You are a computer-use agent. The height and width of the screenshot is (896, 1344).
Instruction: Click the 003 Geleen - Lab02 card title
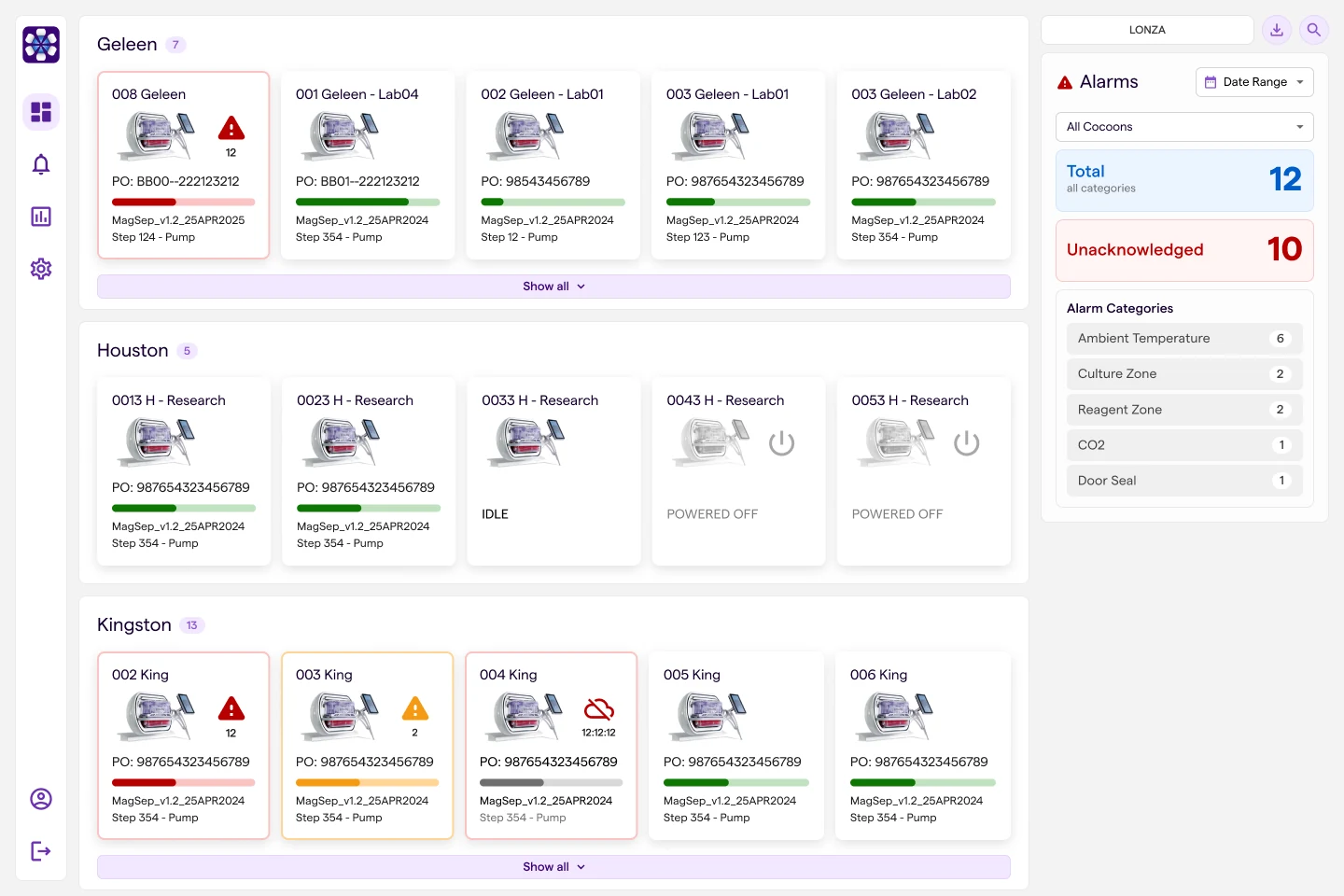(914, 94)
